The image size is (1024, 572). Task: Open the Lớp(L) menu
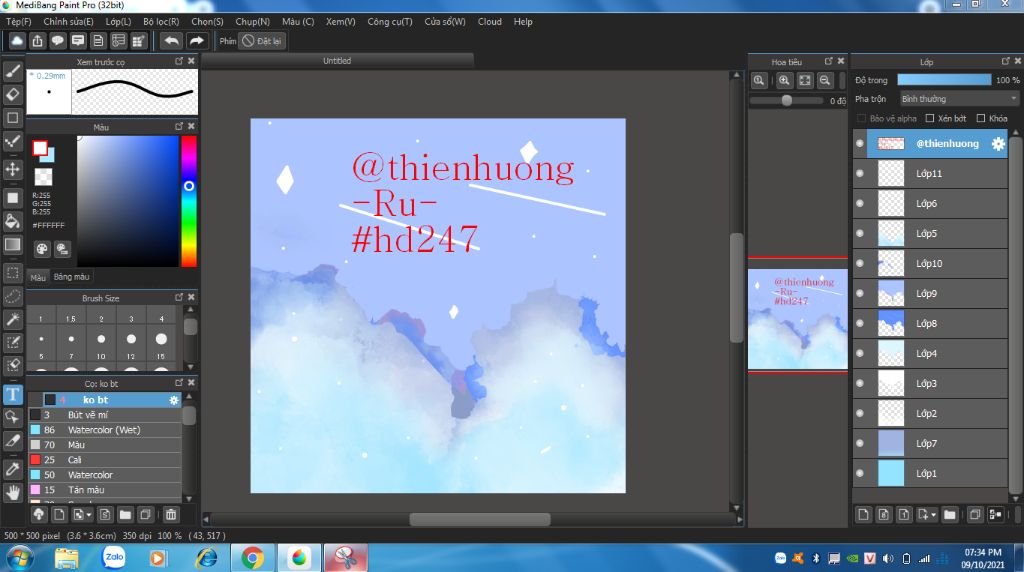tap(118, 22)
